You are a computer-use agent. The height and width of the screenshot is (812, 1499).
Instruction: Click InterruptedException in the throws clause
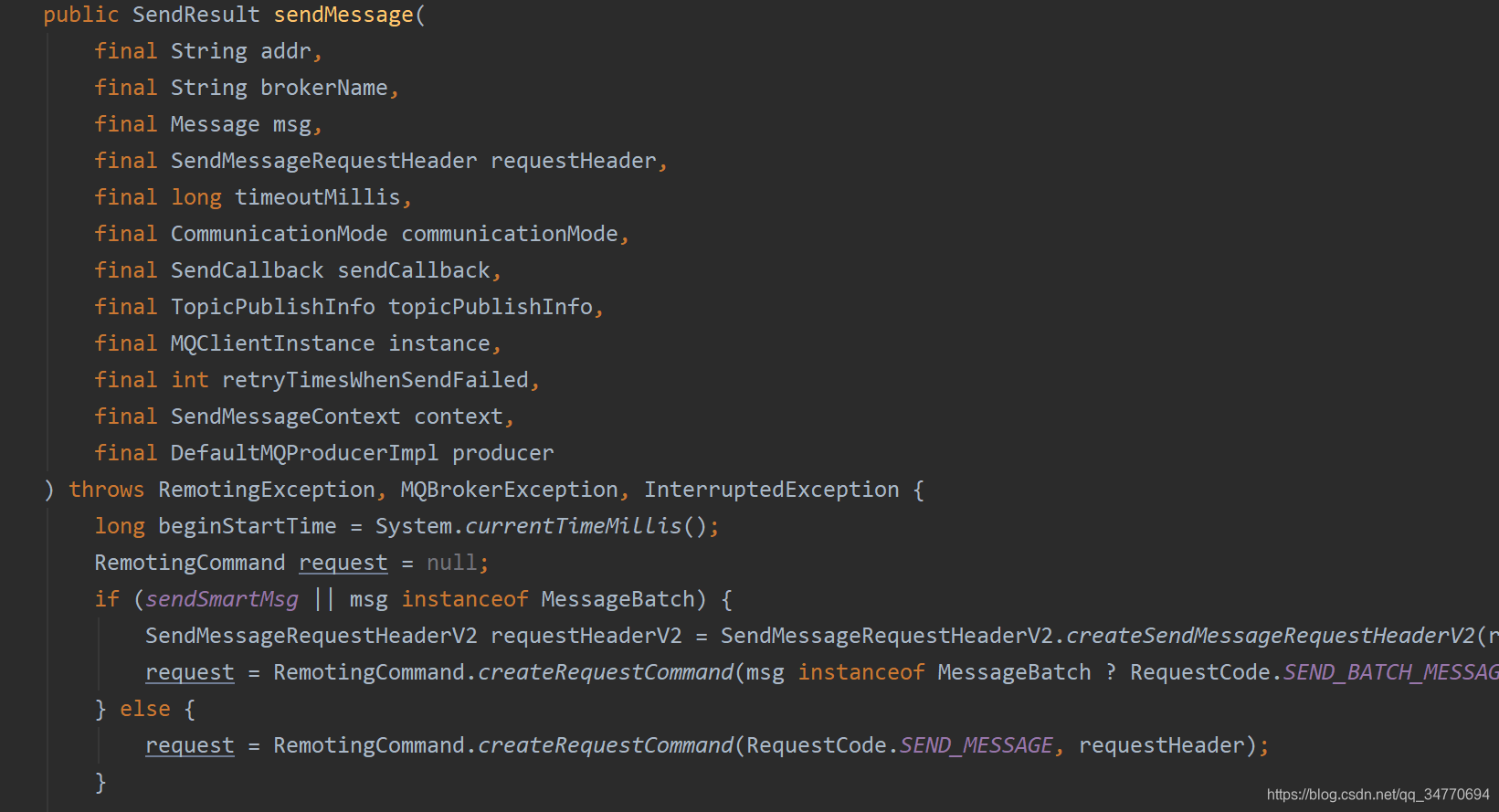coord(772,490)
